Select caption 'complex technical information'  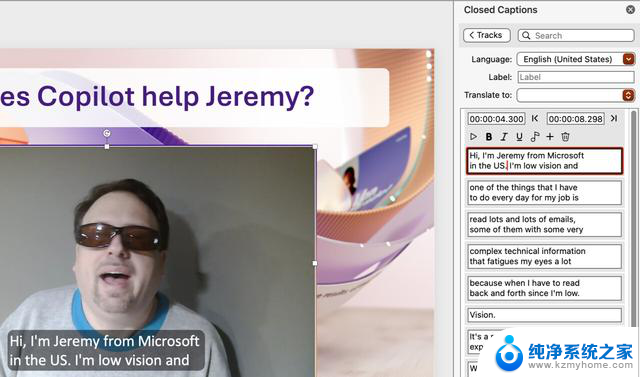point(544,256)
